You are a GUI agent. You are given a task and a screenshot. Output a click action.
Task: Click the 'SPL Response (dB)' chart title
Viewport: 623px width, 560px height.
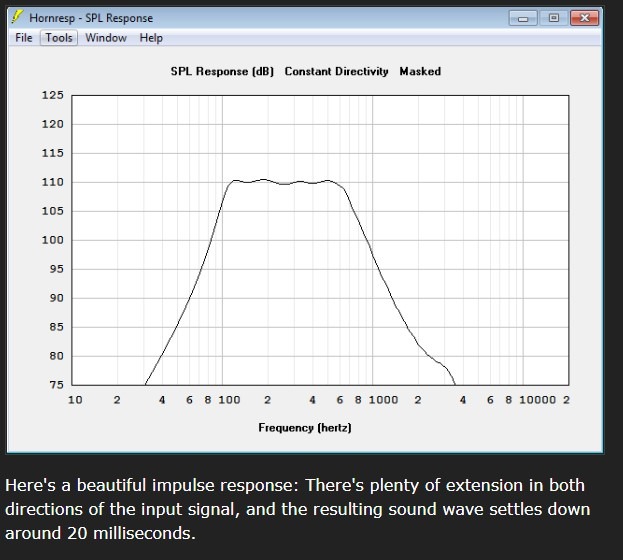[x=222, y=72]
